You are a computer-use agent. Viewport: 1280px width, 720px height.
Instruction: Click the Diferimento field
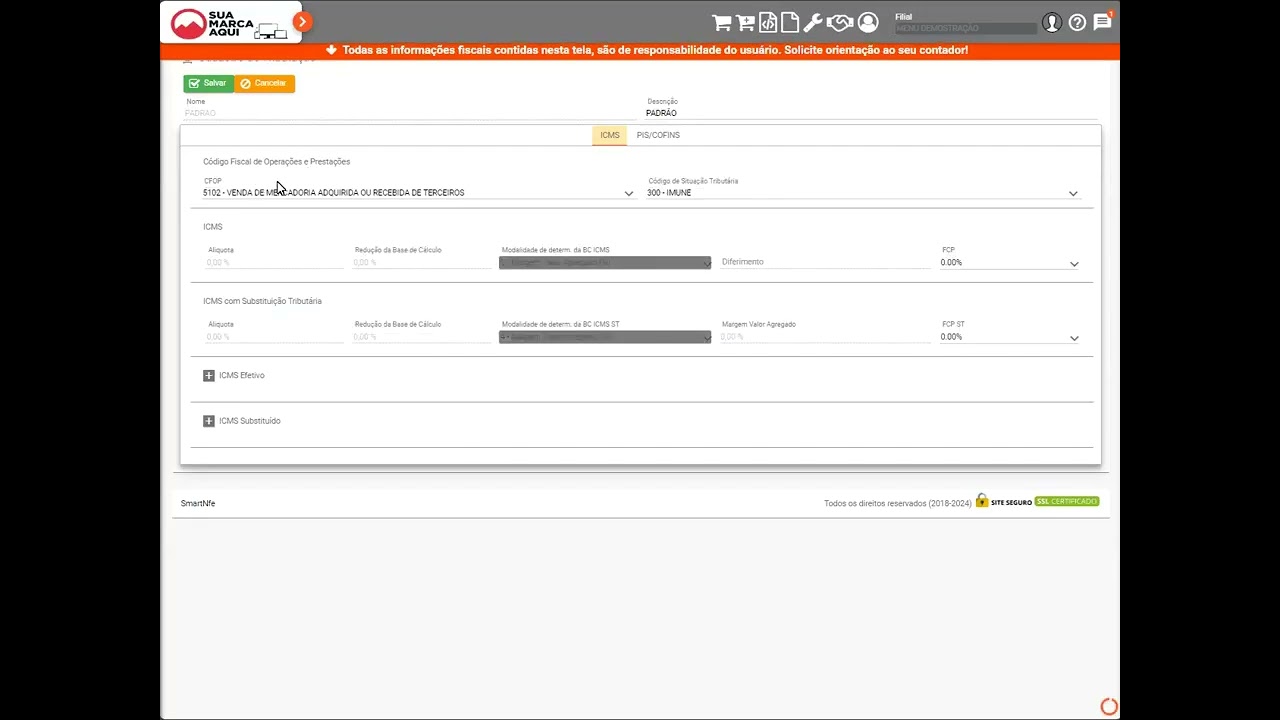(x=825, y=262)
